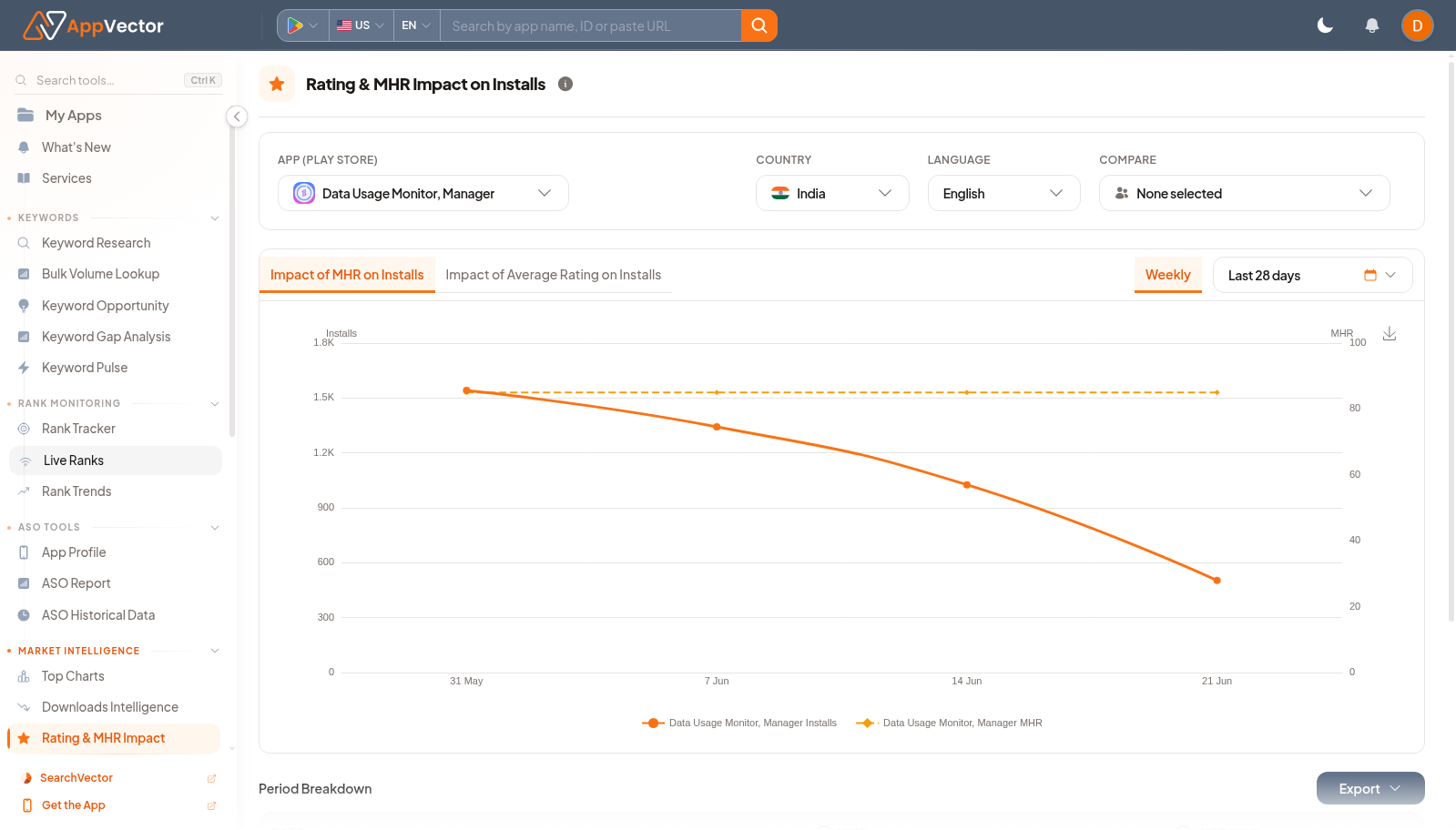The height and width of the screenshot is (830, 1456).
Task: Collapse the Rank Monitoring section
Action: click(x=215, y=404)
